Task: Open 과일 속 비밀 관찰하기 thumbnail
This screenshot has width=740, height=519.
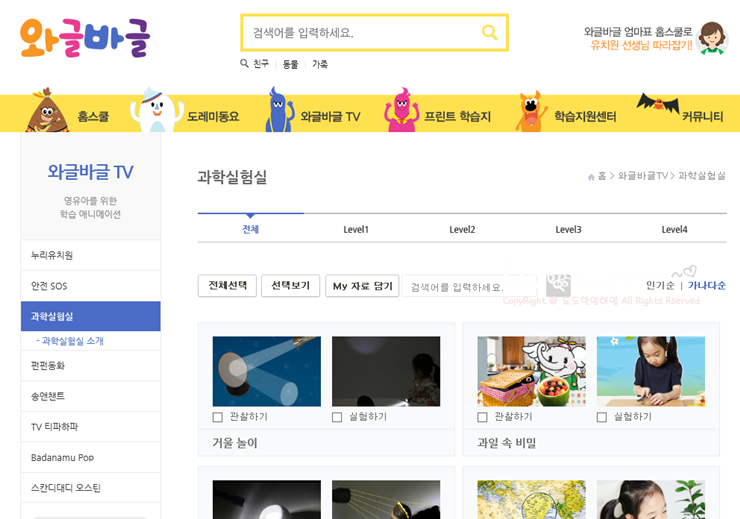Action: point(531,371)
